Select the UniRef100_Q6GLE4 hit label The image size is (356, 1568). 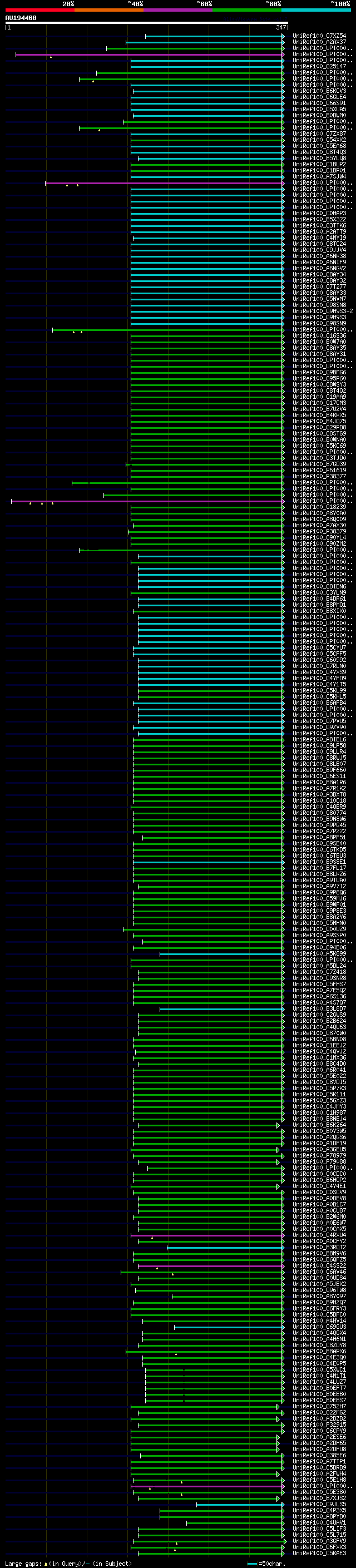[x=319, y=97]
